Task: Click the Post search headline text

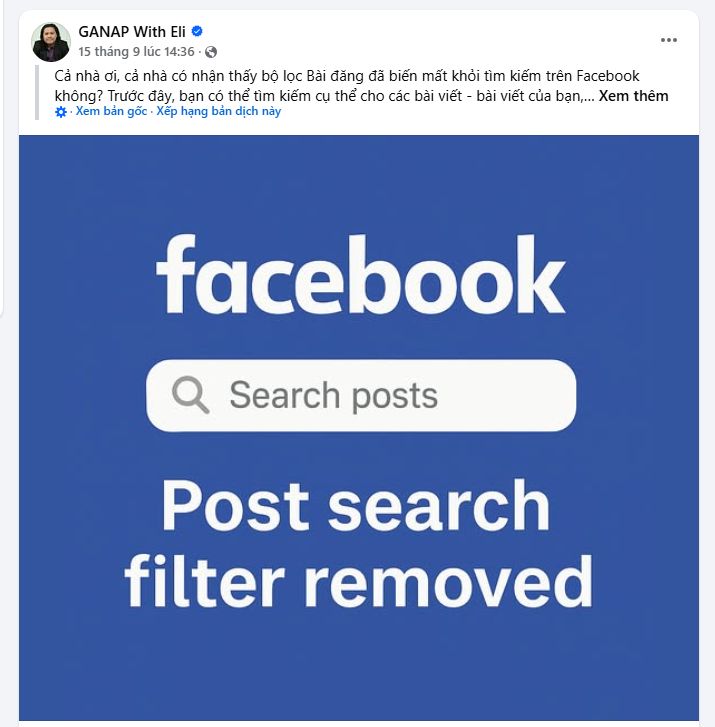Action: [356, 505]
